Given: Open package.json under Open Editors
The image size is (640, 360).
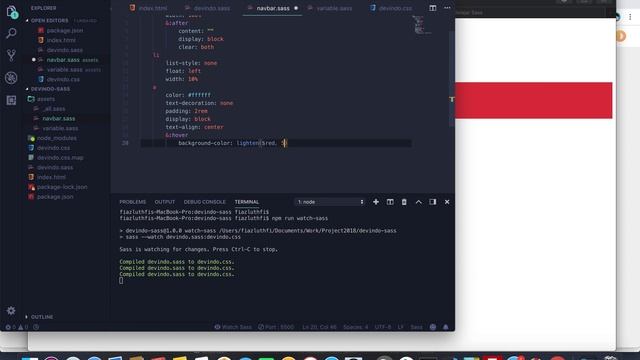Looking at the screenshot, I should pyautogui.click(x=64, y=31).
